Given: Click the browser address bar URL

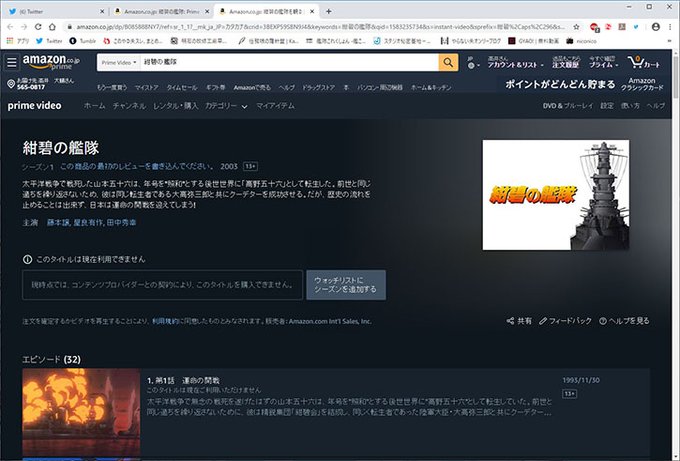Looking at the screenshot, I should (x=321, y=27).
